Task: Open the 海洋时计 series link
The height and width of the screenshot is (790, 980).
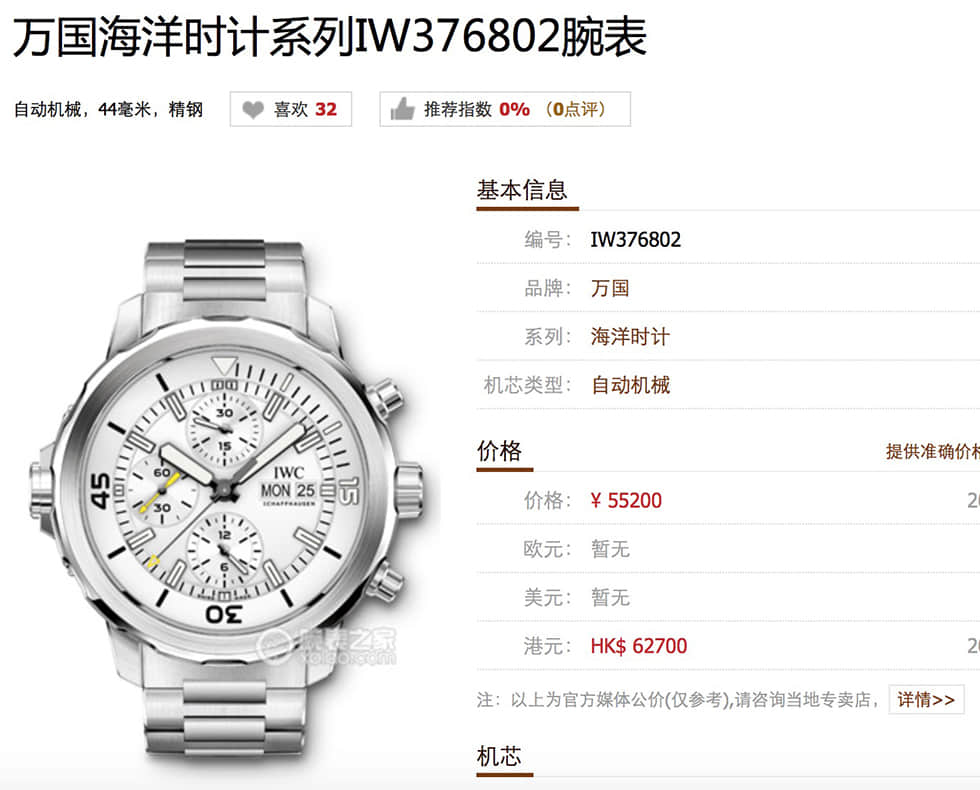Action: 630,337
